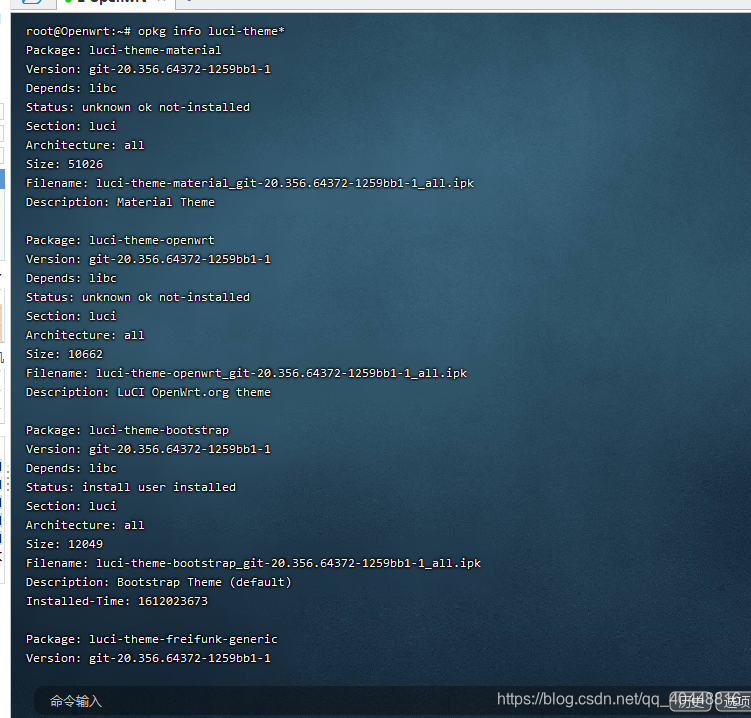Select 'Package: luci-theme-bootstrap' line
The height and width of the screenshot is (718, 751).
coord(127,430)
